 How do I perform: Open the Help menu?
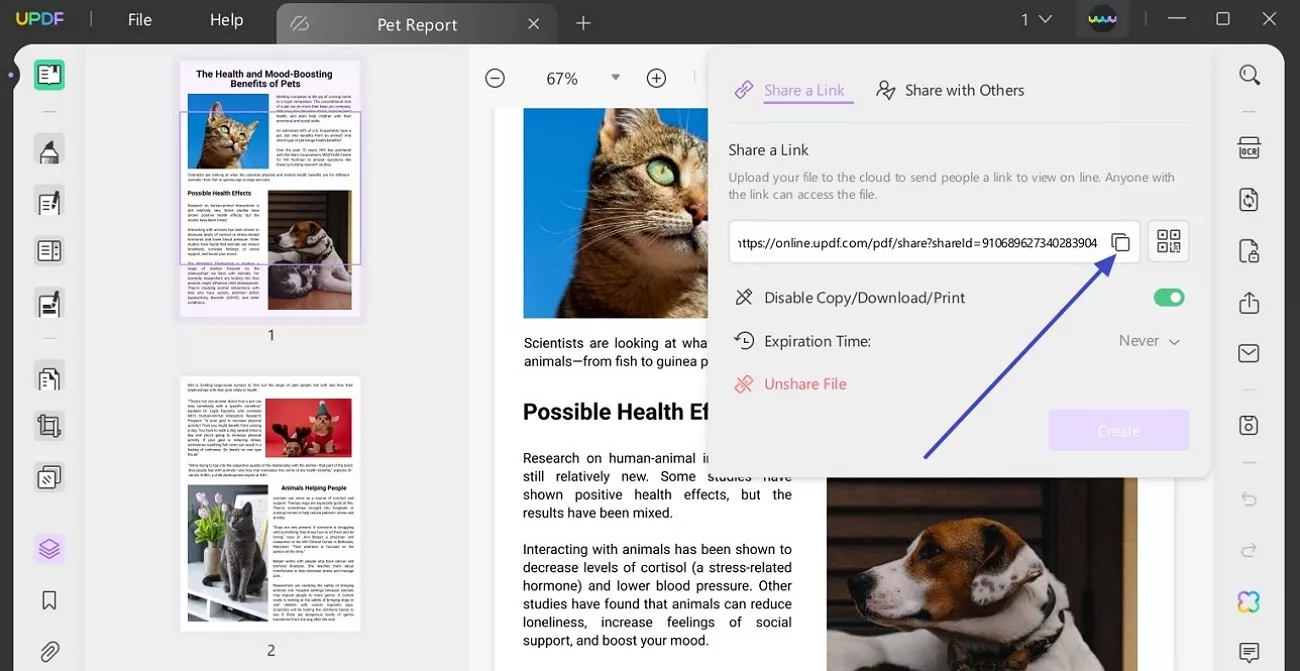tap(226, 20)
